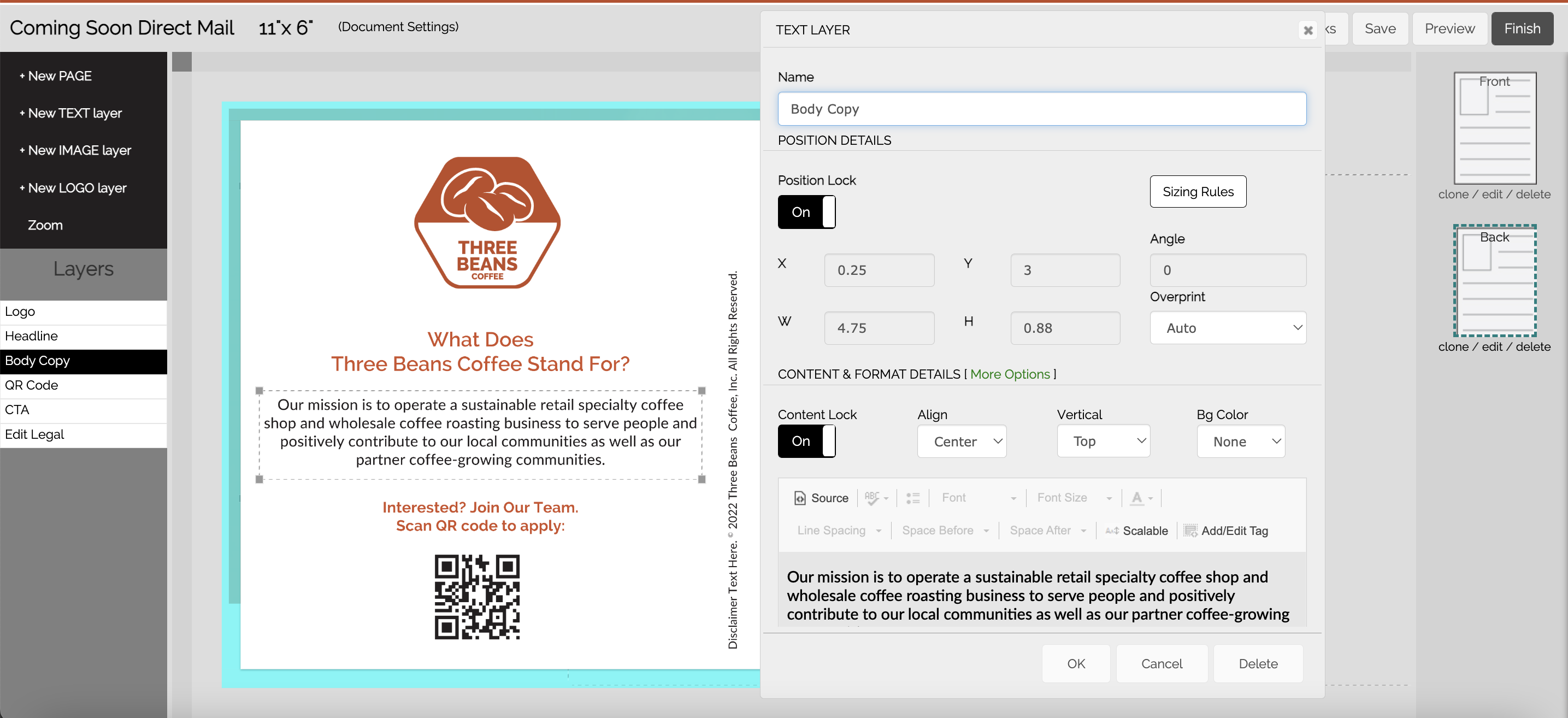Click the X position field
The height and width of the screenshot is (718, 1568).
(x=879, y=270)
